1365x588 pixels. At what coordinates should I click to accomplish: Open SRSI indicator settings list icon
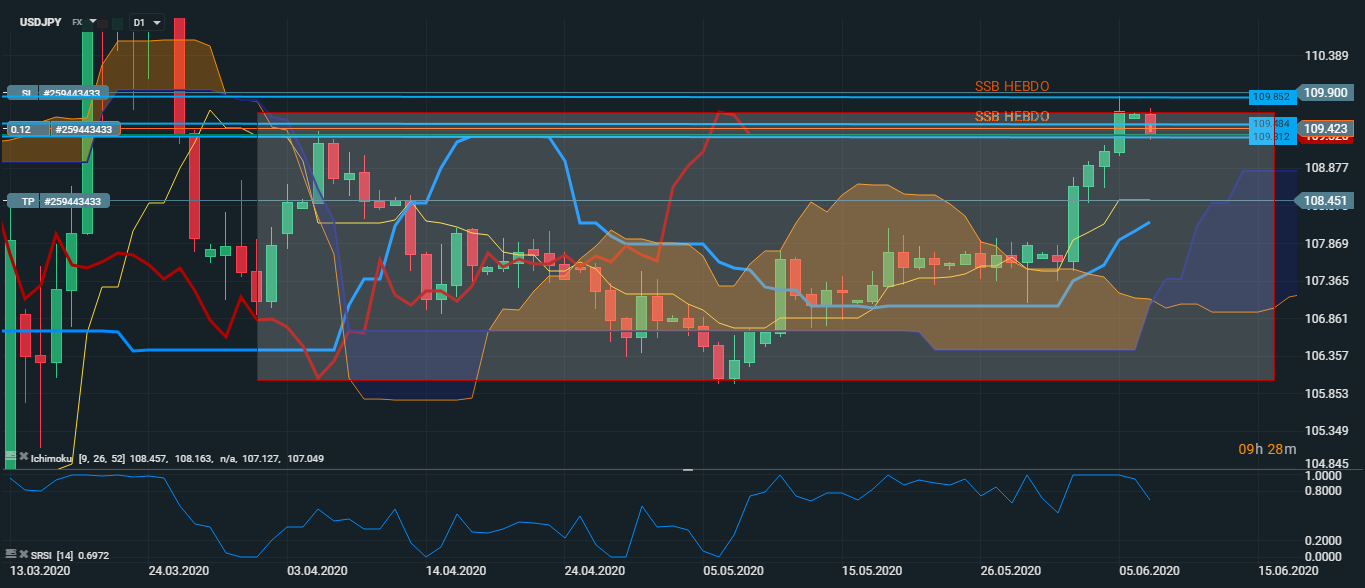(x=10, y=553)
